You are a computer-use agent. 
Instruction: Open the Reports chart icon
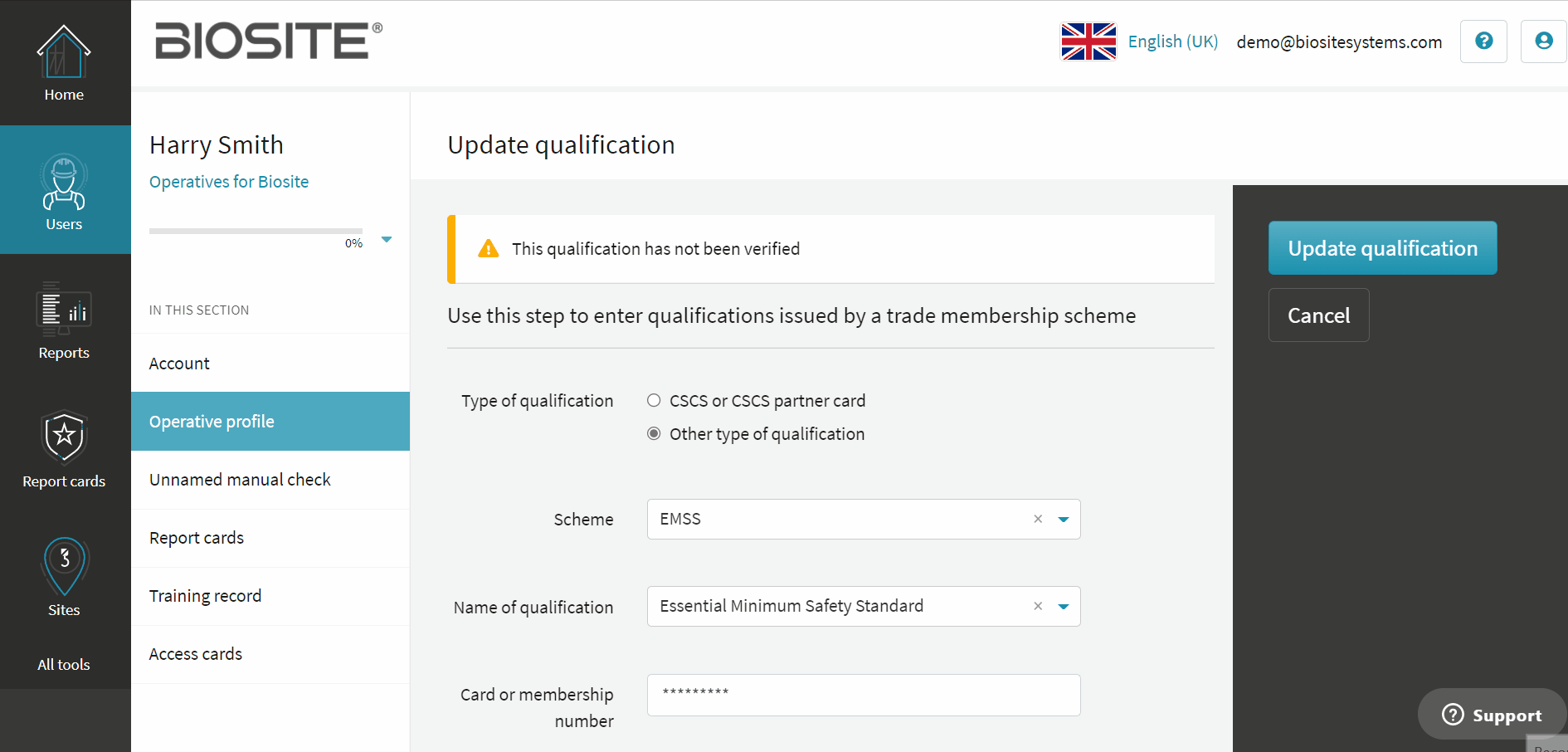pyautogui.click(x=64, y=309)
